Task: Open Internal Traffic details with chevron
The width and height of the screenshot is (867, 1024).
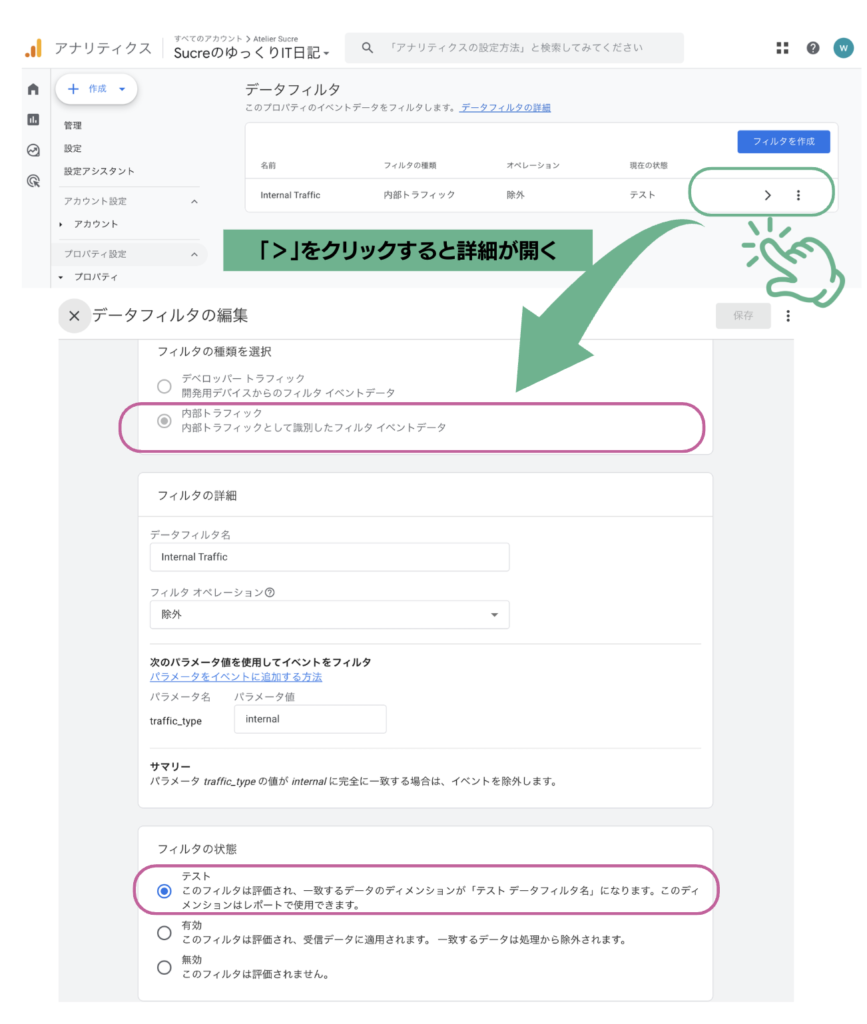Action: [x=767, y=195]
